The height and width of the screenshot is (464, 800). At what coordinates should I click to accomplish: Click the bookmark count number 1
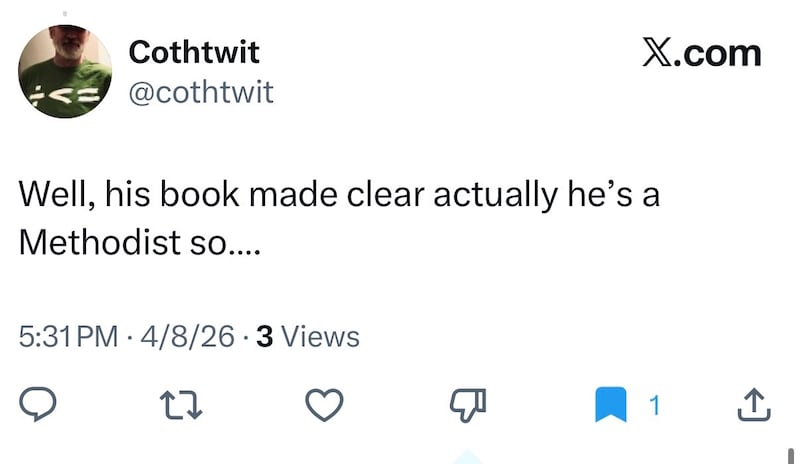pos(654,404)
